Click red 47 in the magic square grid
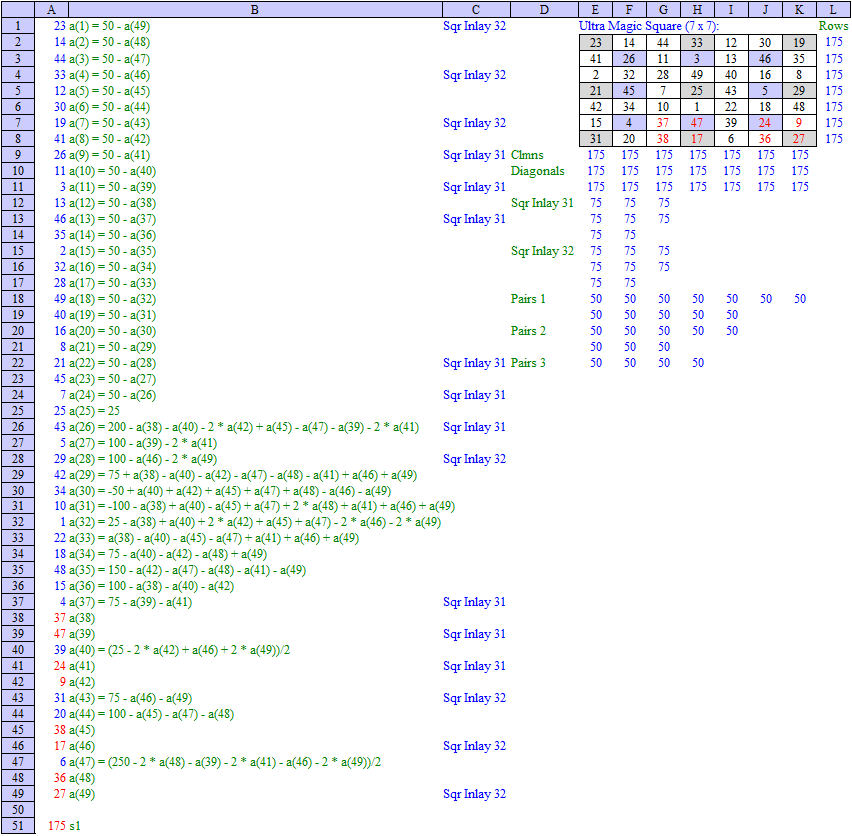852x836 pixels. (697, 123)
